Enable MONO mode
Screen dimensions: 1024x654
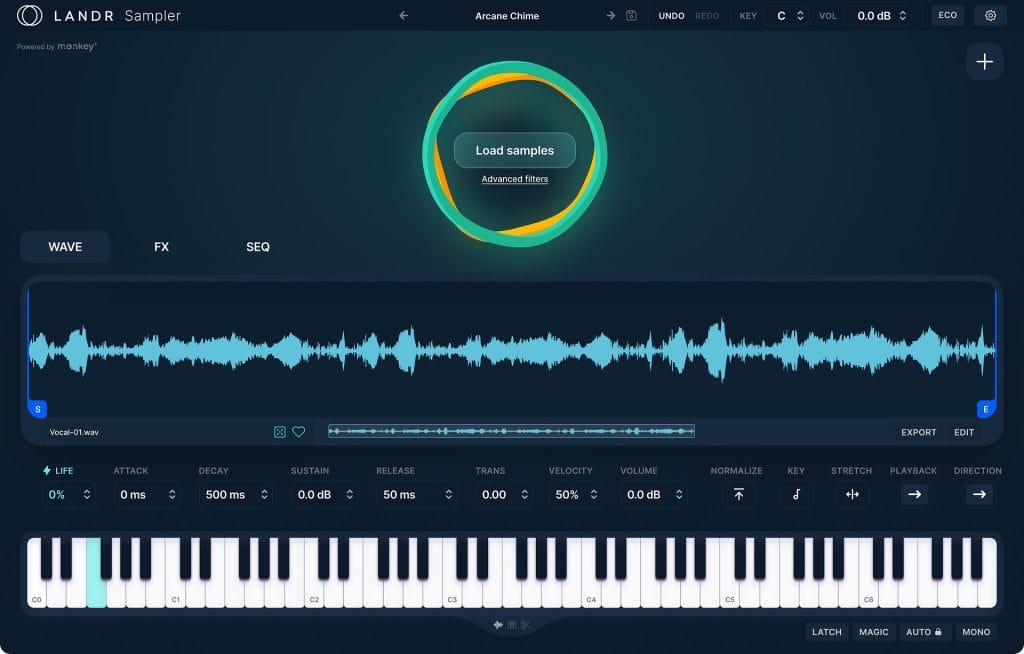pos(976,631)
